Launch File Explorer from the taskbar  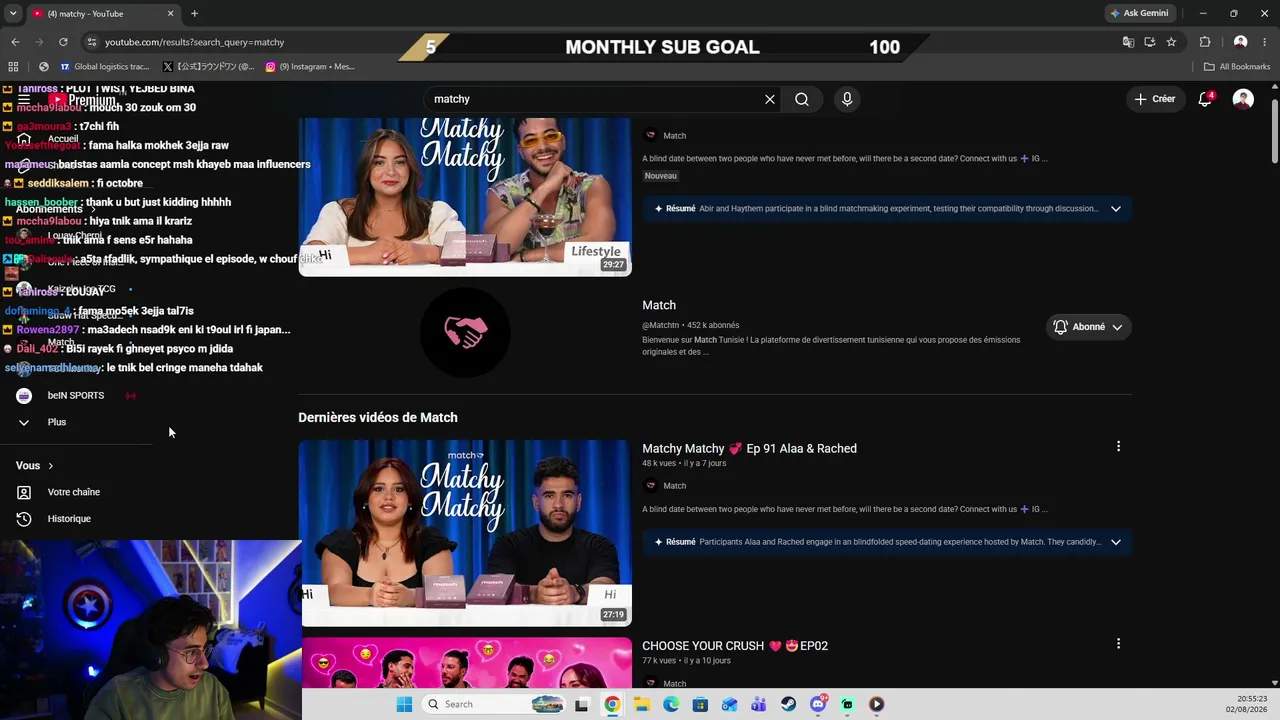tap(641, 704)
